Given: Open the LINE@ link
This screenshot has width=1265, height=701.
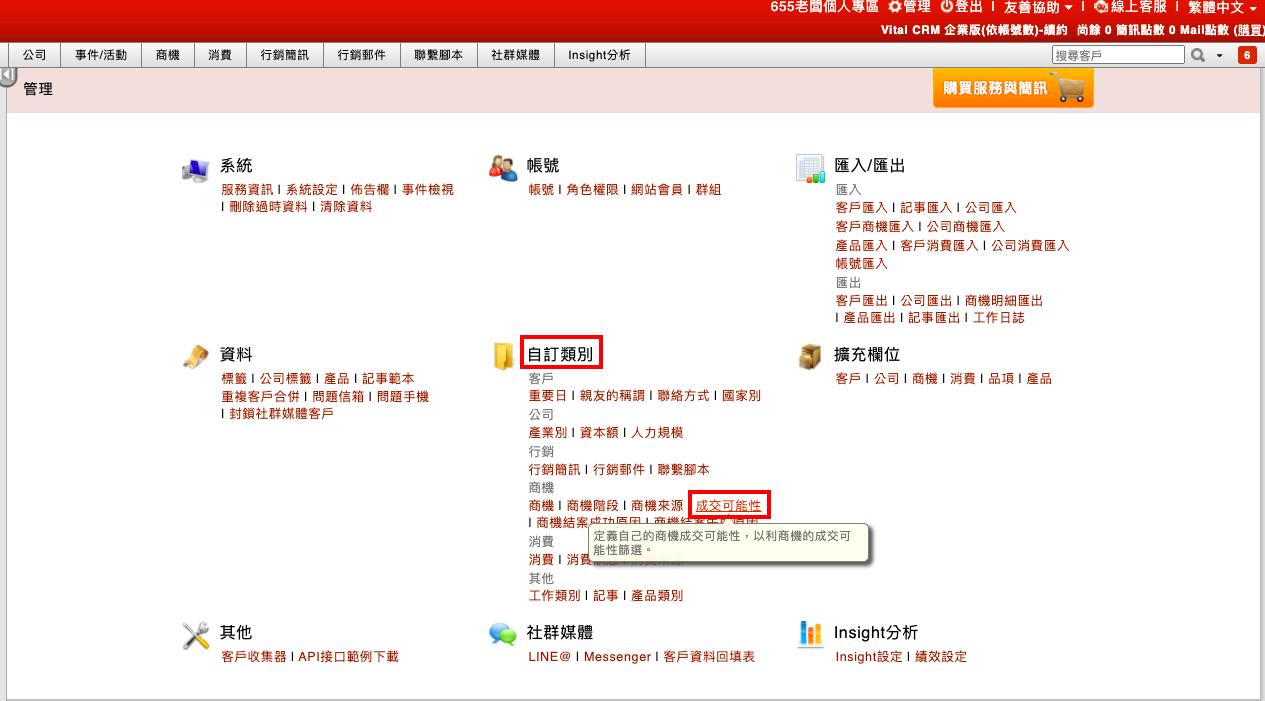Looking at the screenshot, I should pos(550,656).
